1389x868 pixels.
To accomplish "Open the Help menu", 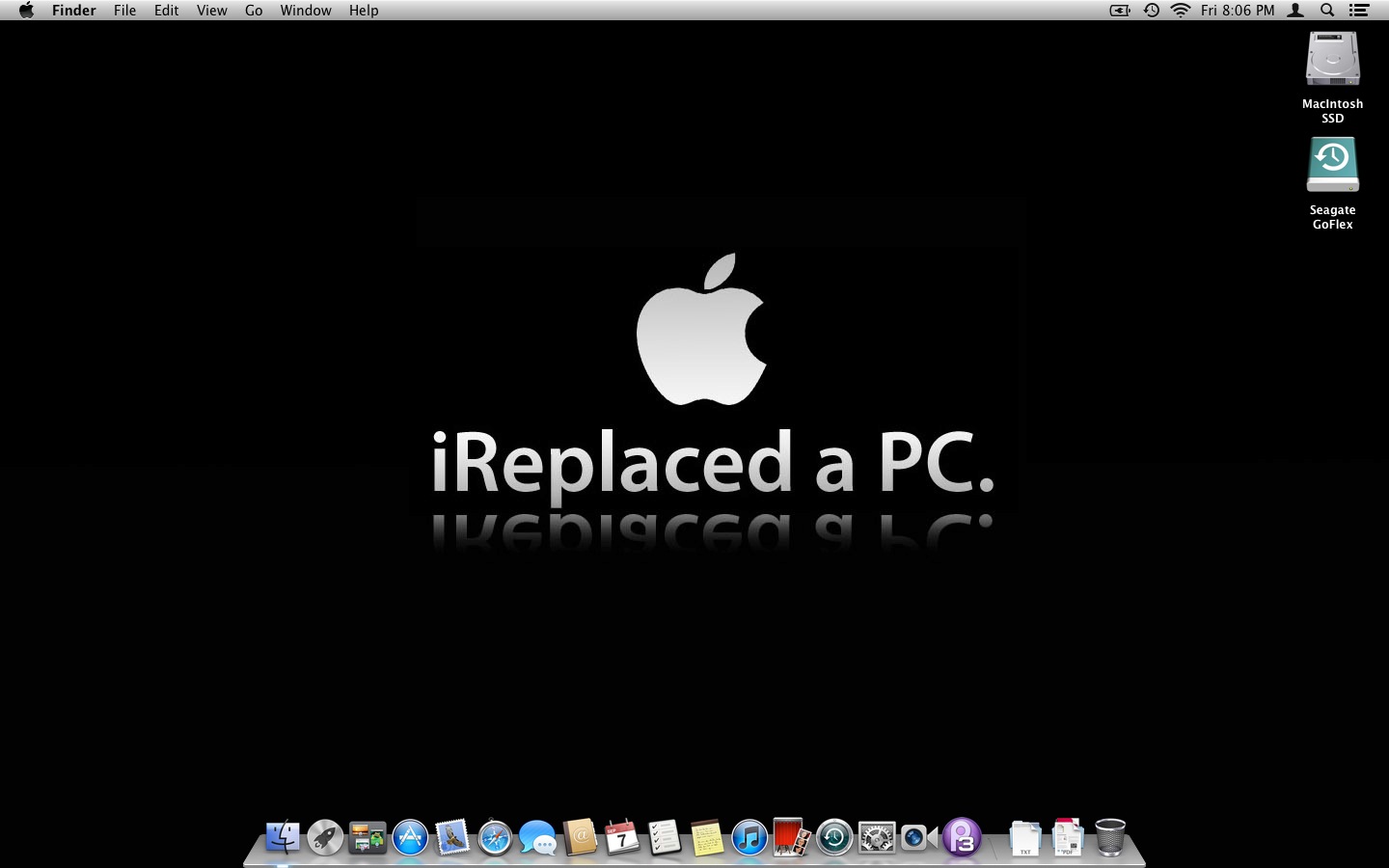I will pos(364,11).
